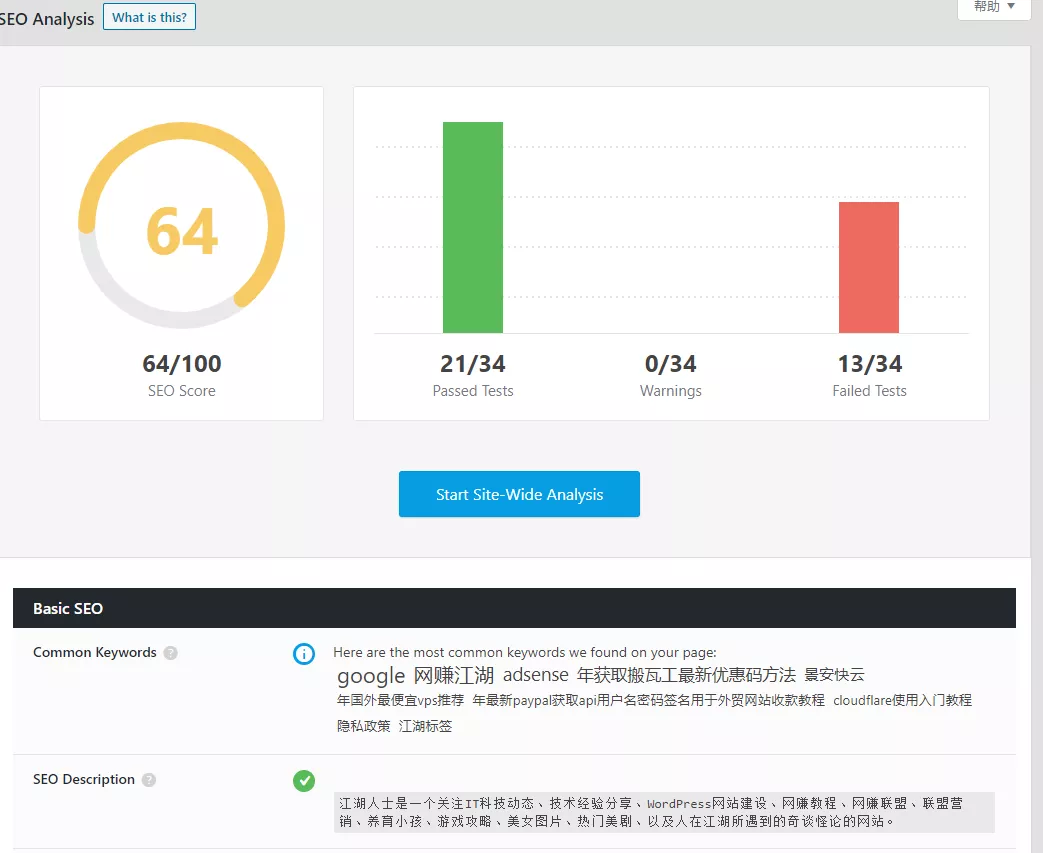
Task: Click the keyword 'adsense'
Action: pos(535,675)
